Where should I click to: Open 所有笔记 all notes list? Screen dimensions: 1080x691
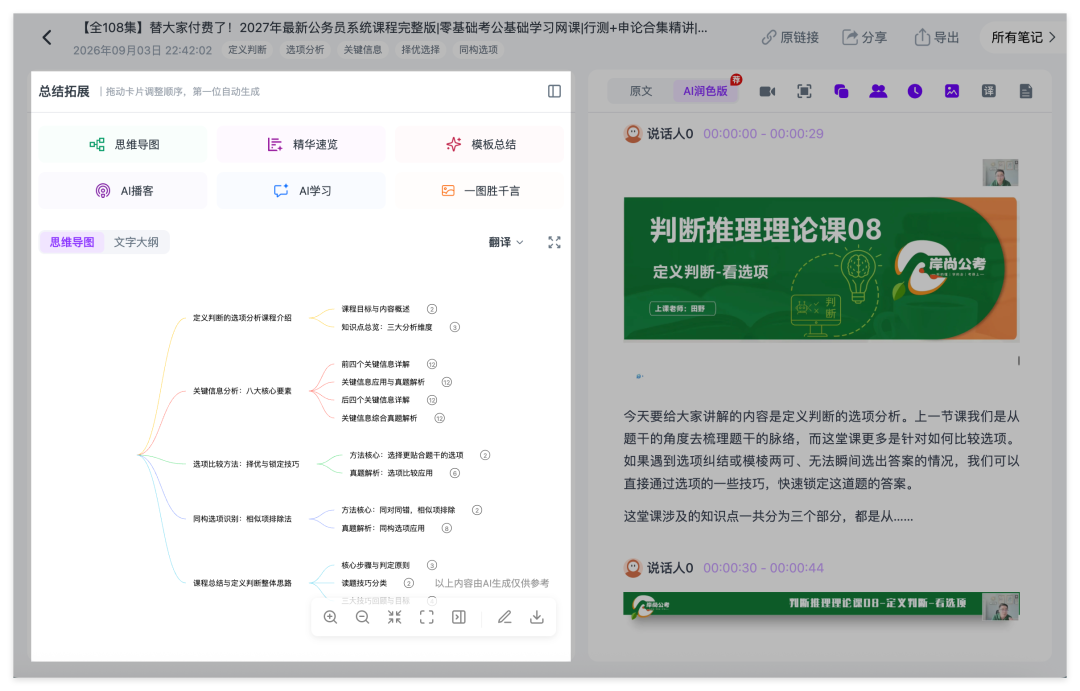[x=1023, y=37]
